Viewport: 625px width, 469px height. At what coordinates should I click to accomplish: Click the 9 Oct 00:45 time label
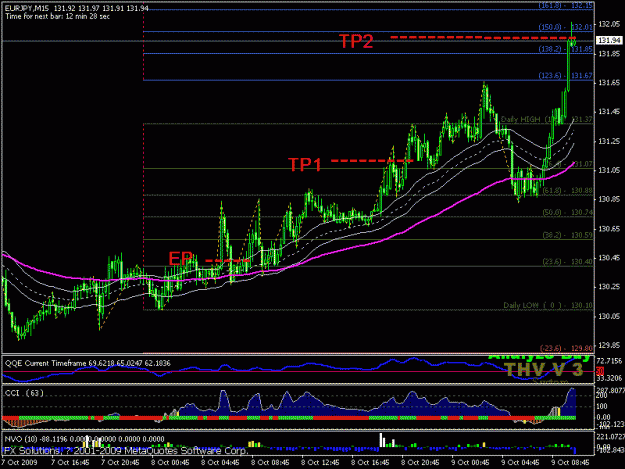tap(470, 463)
